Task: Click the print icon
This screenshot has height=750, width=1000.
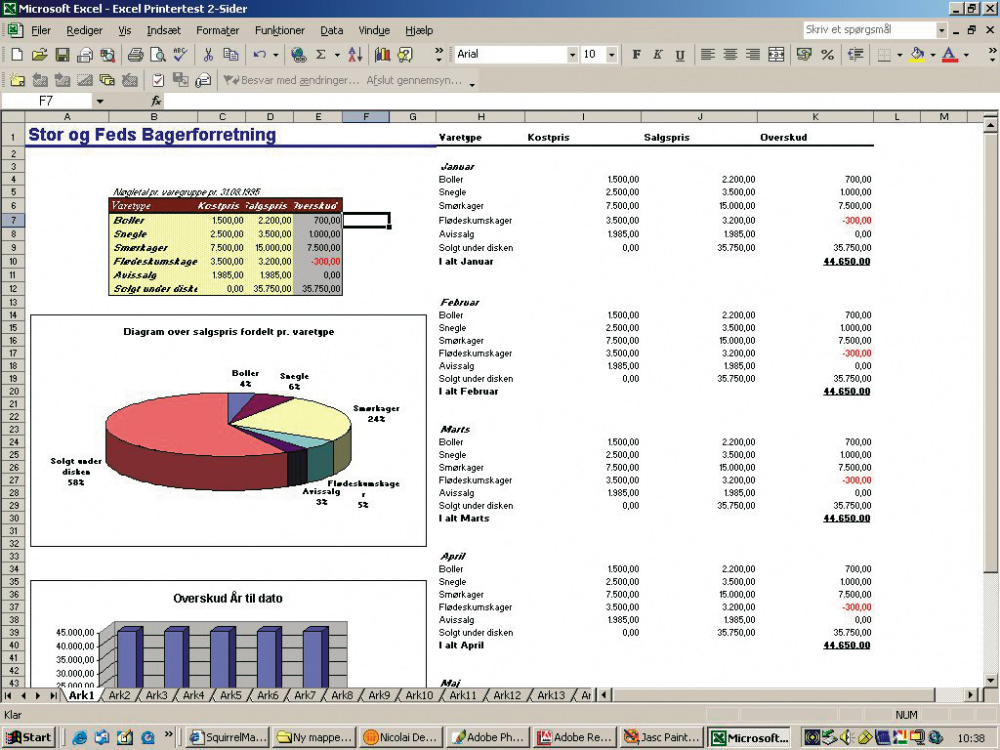Action: [135, 55]
